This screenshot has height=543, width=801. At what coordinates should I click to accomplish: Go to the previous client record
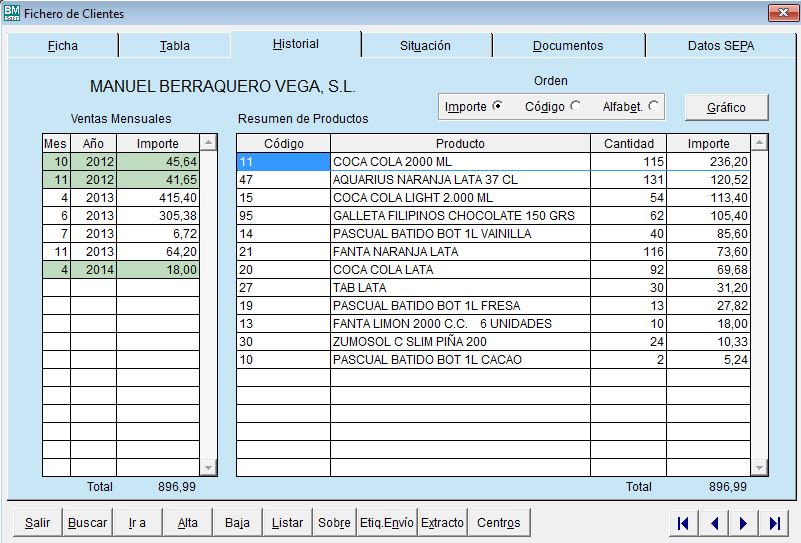click(714, 523)
